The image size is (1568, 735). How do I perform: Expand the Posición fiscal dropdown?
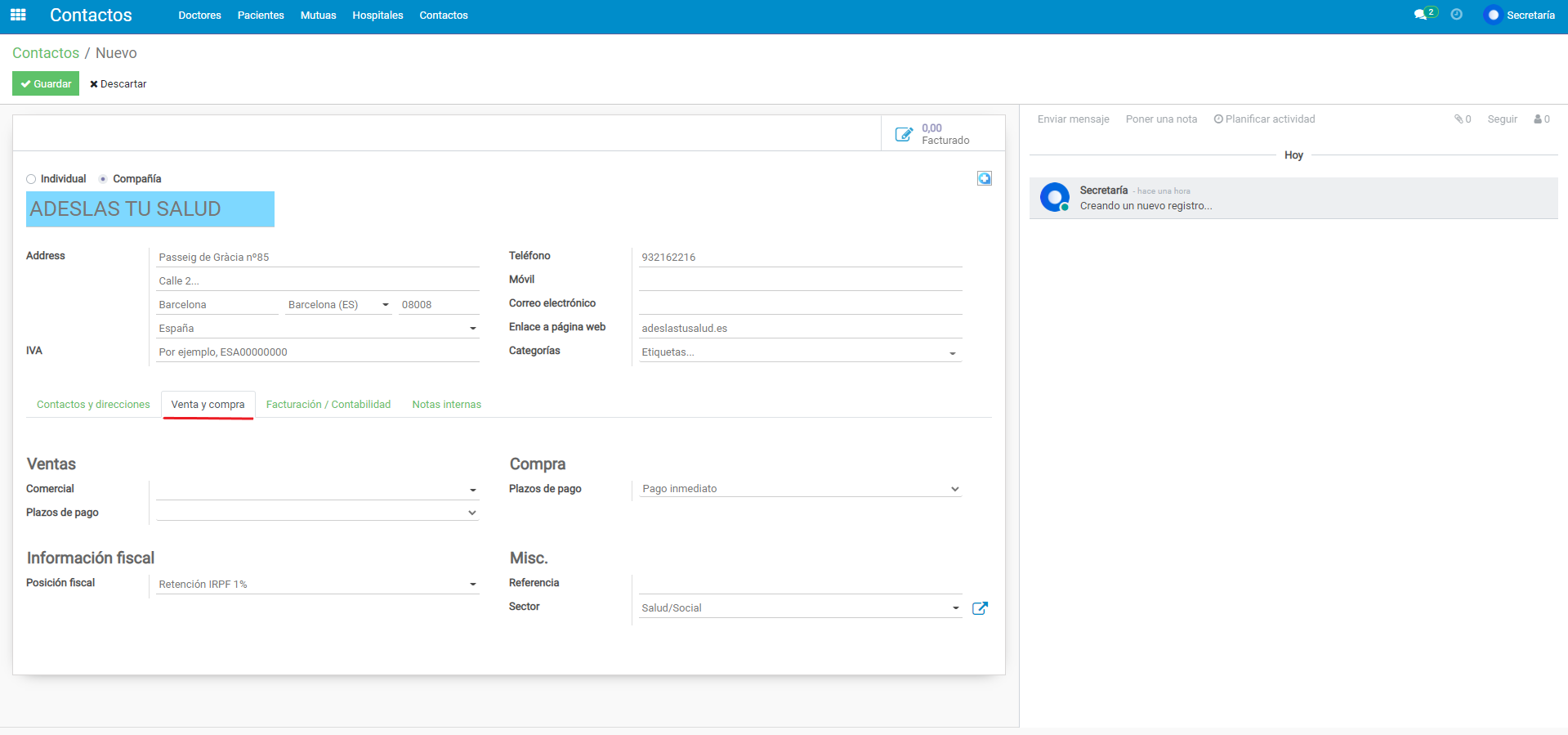click(472, 585)
